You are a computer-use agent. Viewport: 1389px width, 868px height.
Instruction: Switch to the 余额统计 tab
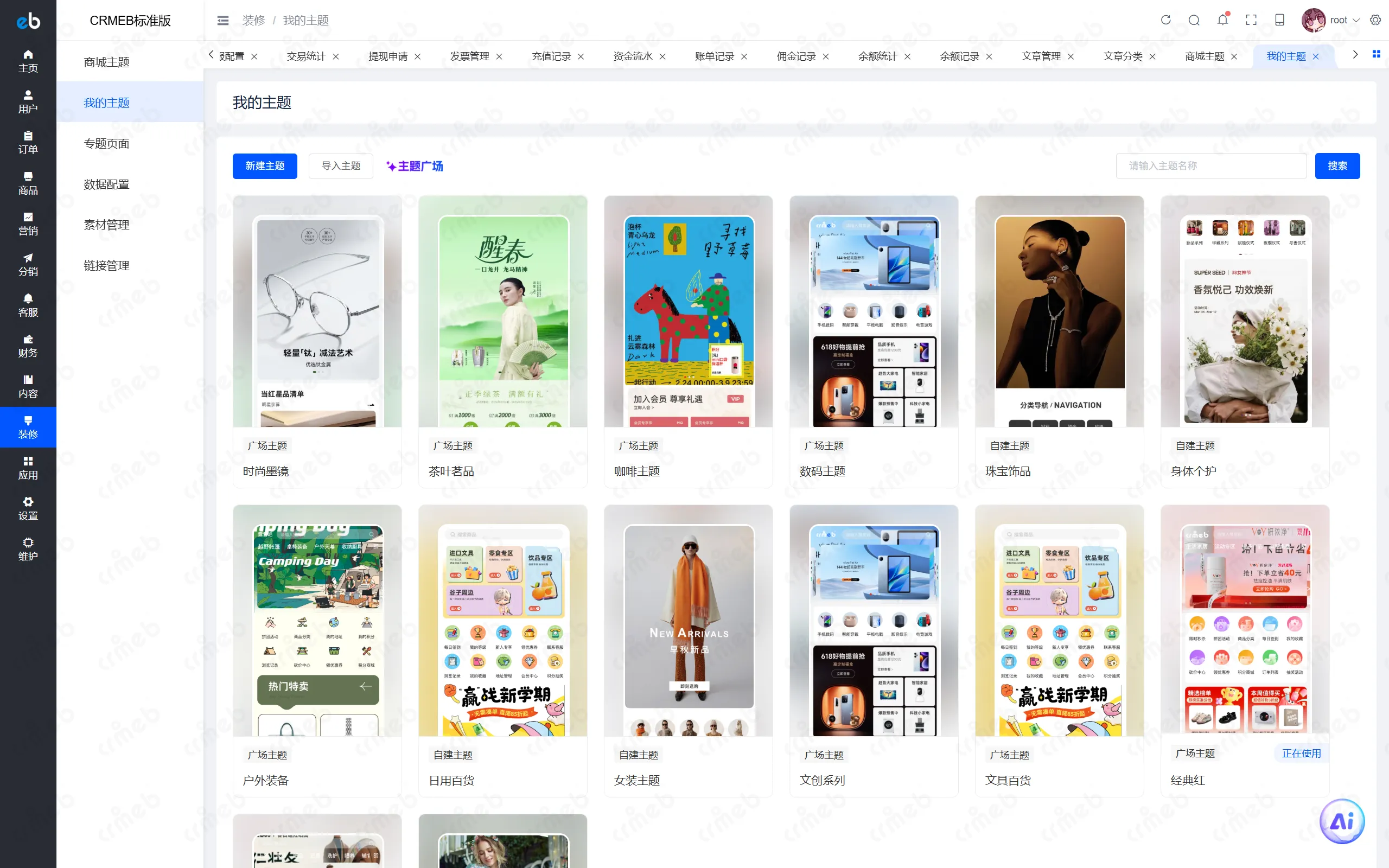(877, 56)
